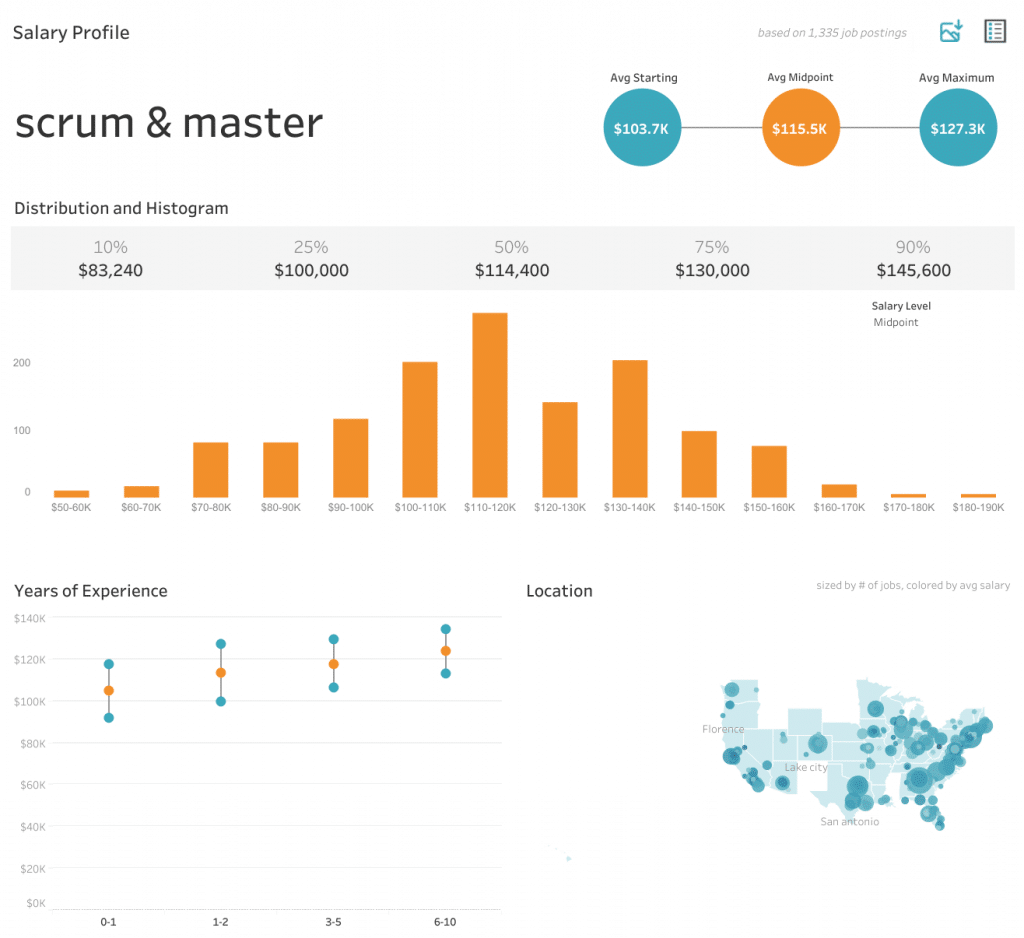Screen dimensions: 1024x938
Task: Click the top maximum dot for 6-10 years
Action: coord(445,630)
